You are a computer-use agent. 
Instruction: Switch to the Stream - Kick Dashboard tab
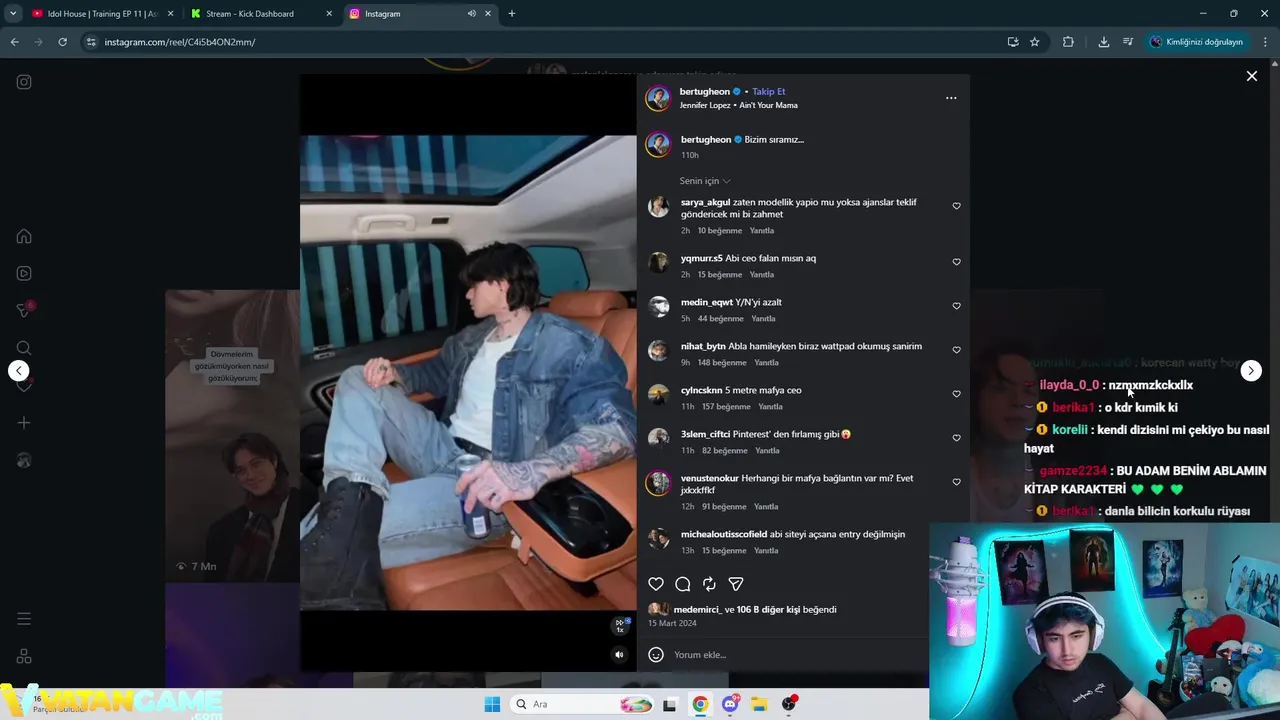tap(260, 14)
